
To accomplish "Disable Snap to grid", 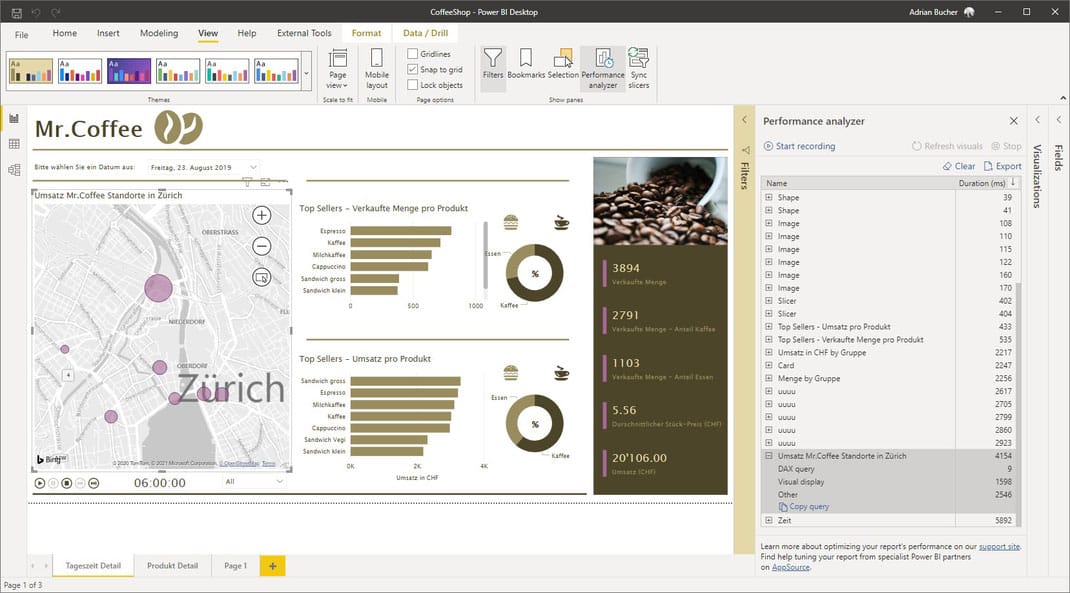I will (415, 69).
